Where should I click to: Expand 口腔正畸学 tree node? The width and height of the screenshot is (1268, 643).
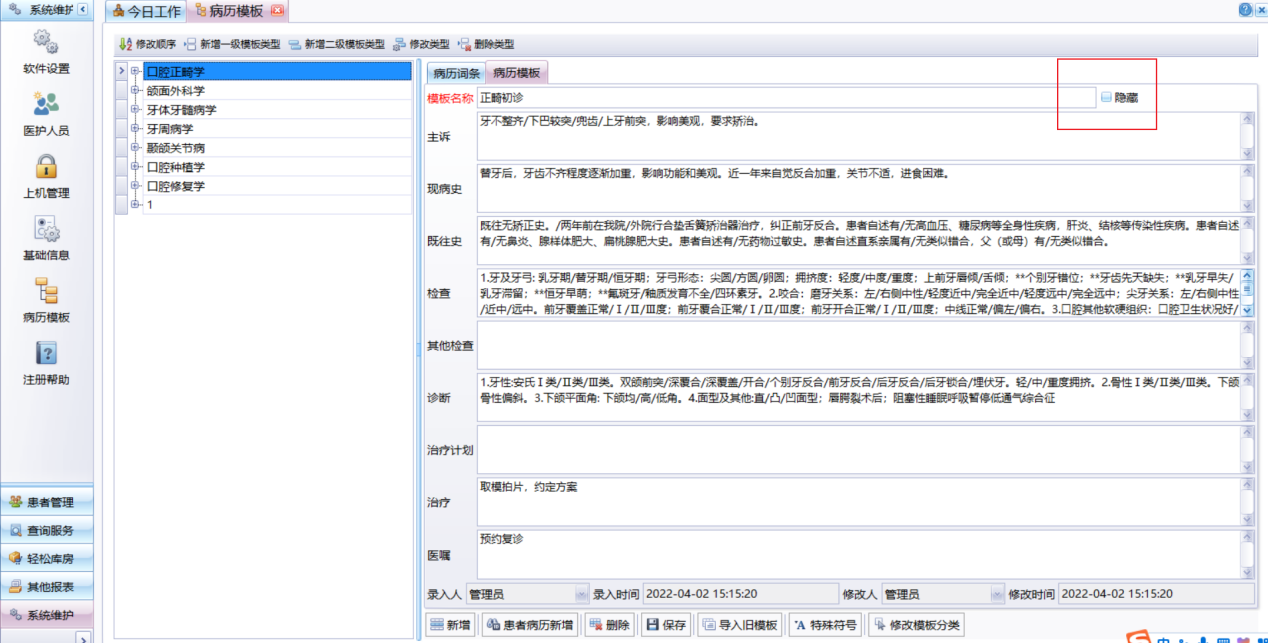pos(136,71)
